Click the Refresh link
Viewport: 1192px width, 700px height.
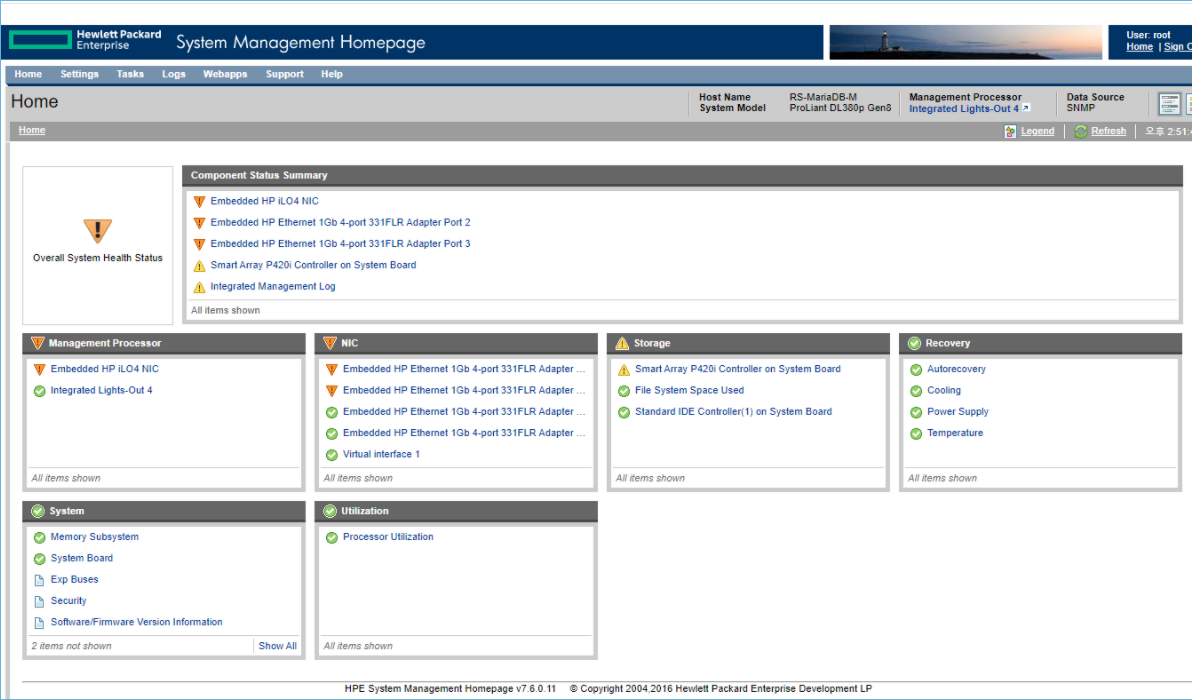click(1108, 131)
